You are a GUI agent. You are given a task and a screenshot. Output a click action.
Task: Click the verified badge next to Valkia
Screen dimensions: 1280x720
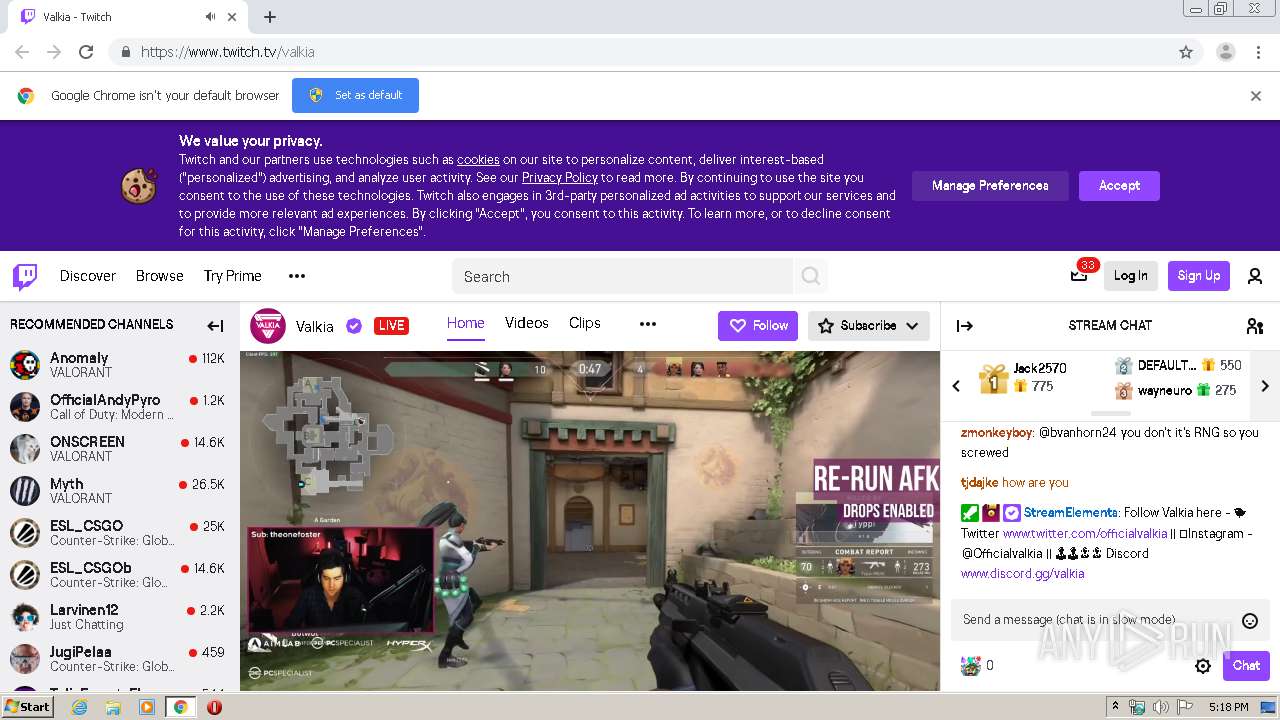coord(353,326)
